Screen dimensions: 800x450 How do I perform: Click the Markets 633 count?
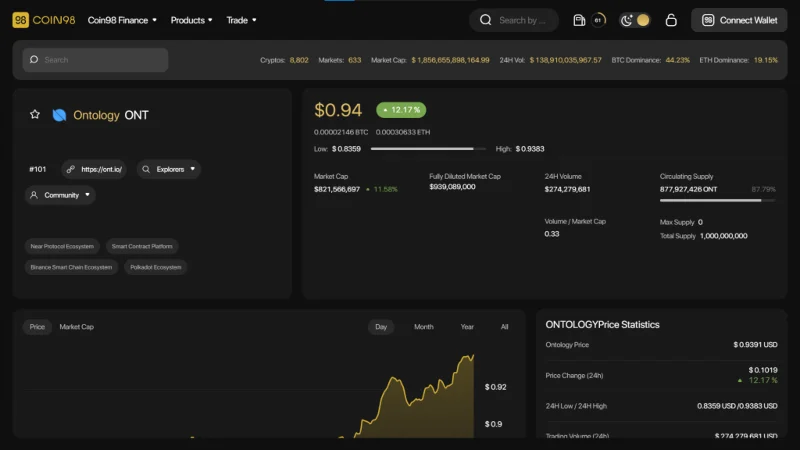coord(355,60)
